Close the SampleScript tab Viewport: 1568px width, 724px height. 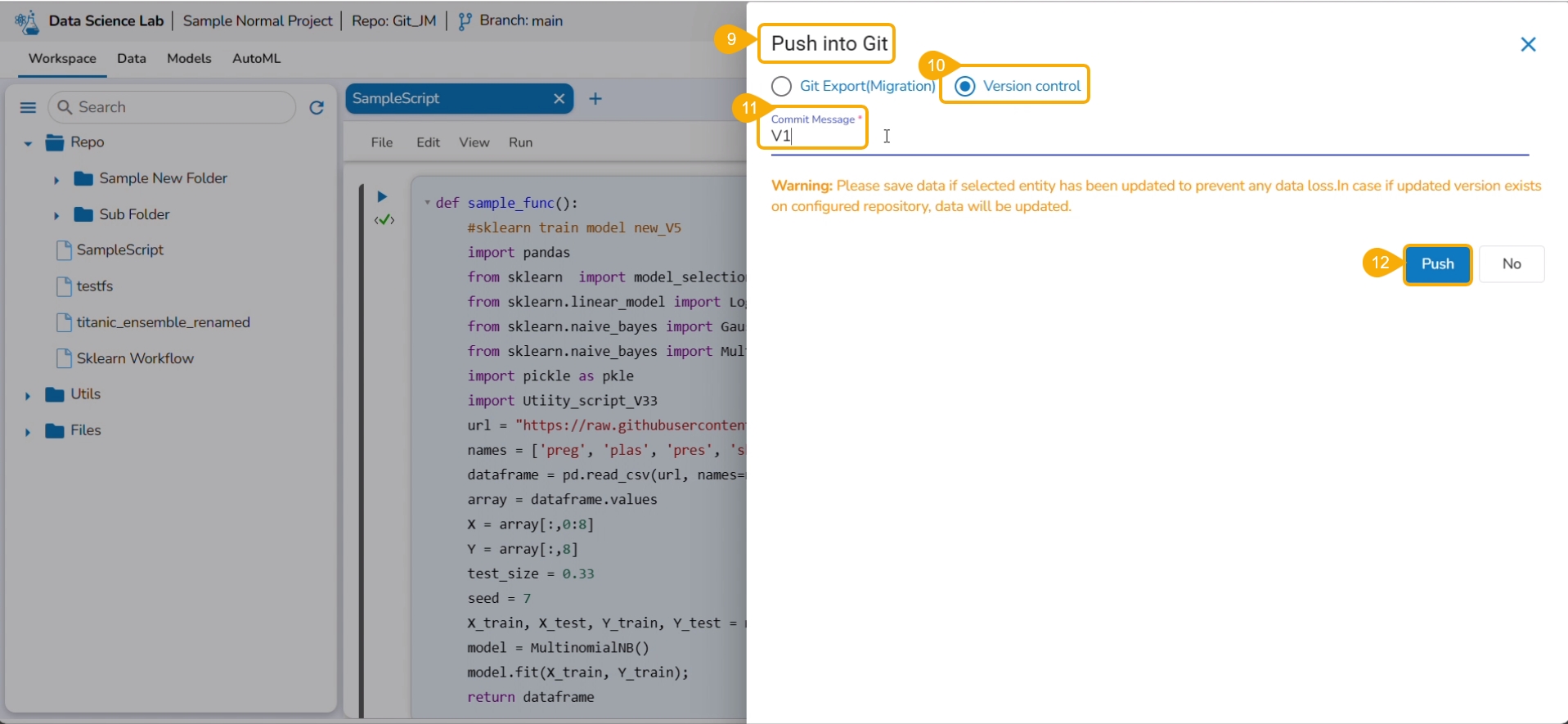click(559, 98)
